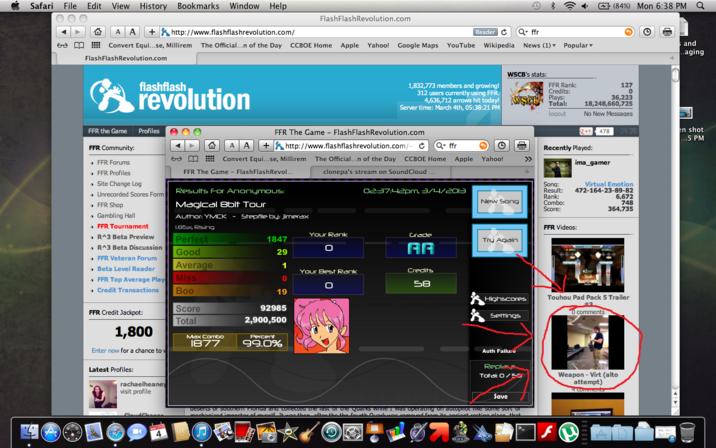Click logout link under WSCB's stats
716x448 pixels.
coord(557,114)
